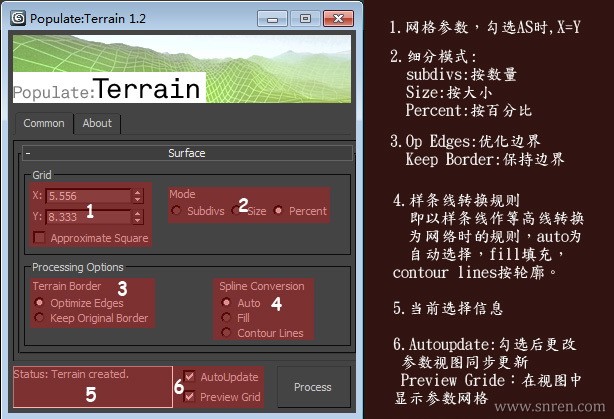Select the Size mode radio button
The width and height of the screenshot is (614, 419).
pyautogui.click(x=236, y=211)
